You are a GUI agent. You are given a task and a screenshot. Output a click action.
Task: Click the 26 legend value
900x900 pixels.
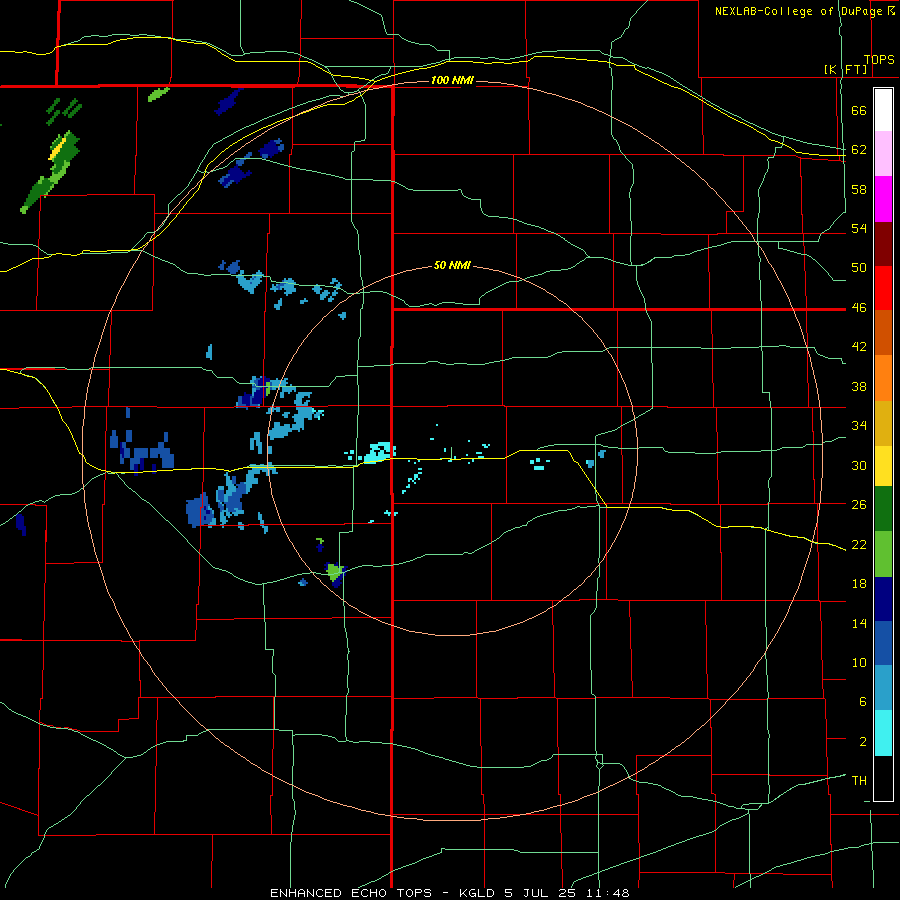859,505
